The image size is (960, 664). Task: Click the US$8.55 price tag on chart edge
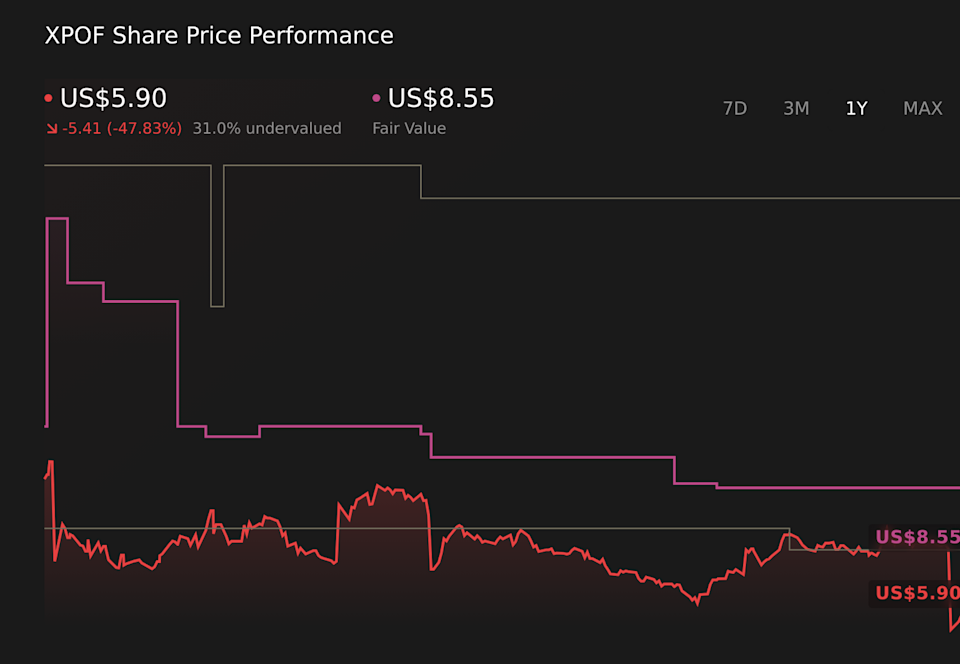click(915, 537)
